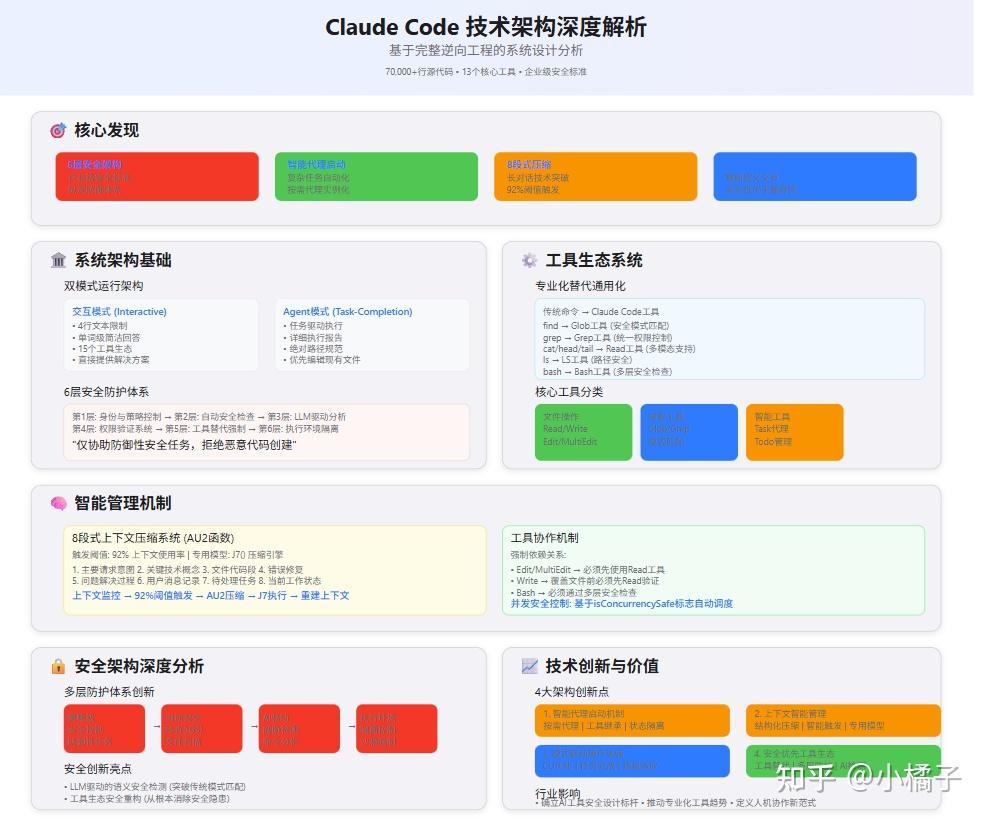Viewport: 987px width, 819px height.
Task: Click the 交互模式 (Interactive) heading
Action: [x=119, y=312]
